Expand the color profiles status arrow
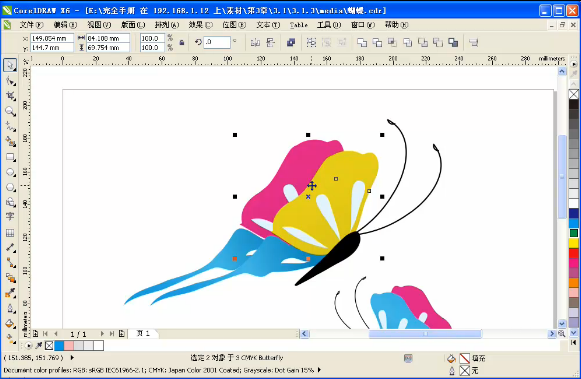 pos(319,370)
